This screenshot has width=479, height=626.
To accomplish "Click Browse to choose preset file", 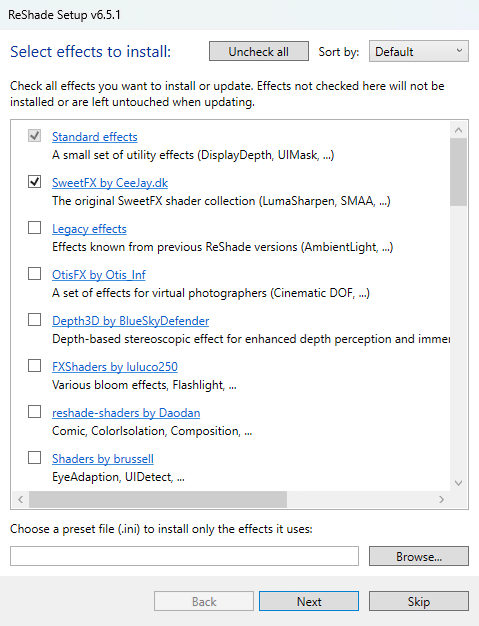I will [x=419, y=556].
